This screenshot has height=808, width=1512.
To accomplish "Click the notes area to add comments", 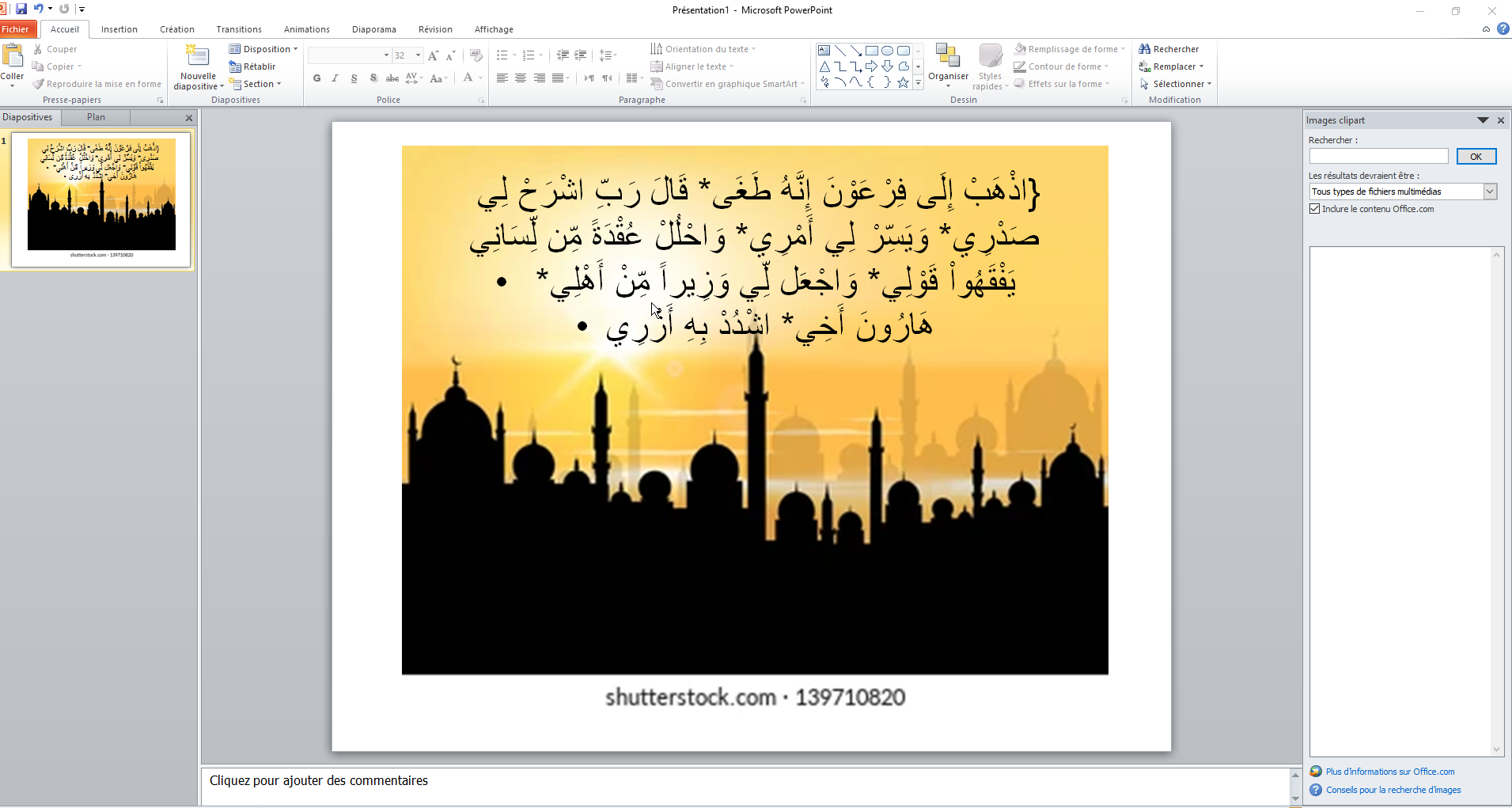I will pos(745,787).
